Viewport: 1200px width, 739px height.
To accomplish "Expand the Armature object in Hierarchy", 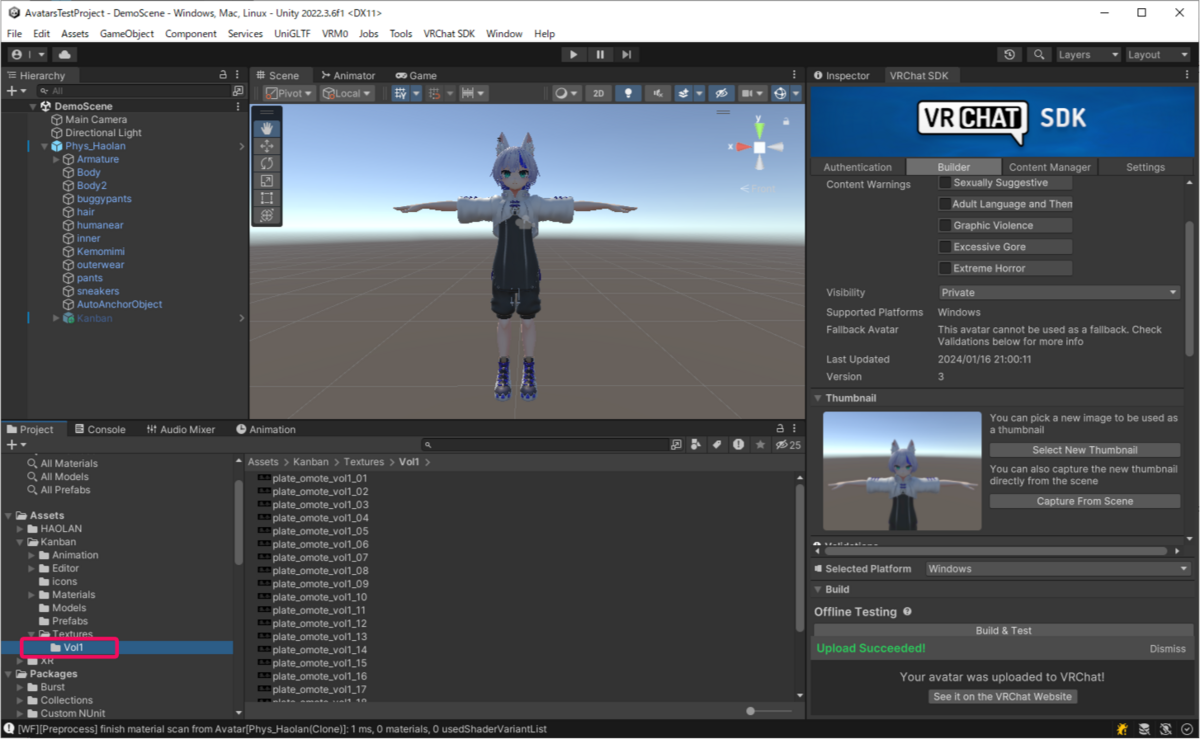I will tap(56, 159).
